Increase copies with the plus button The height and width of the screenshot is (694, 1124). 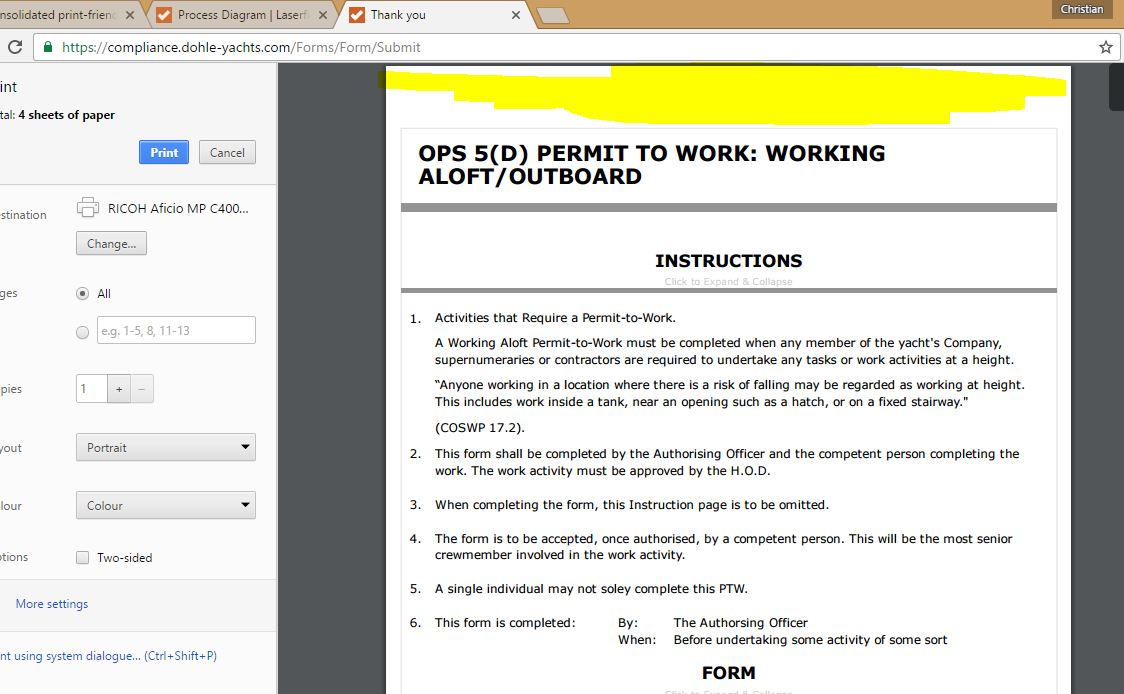pos(119,389)
